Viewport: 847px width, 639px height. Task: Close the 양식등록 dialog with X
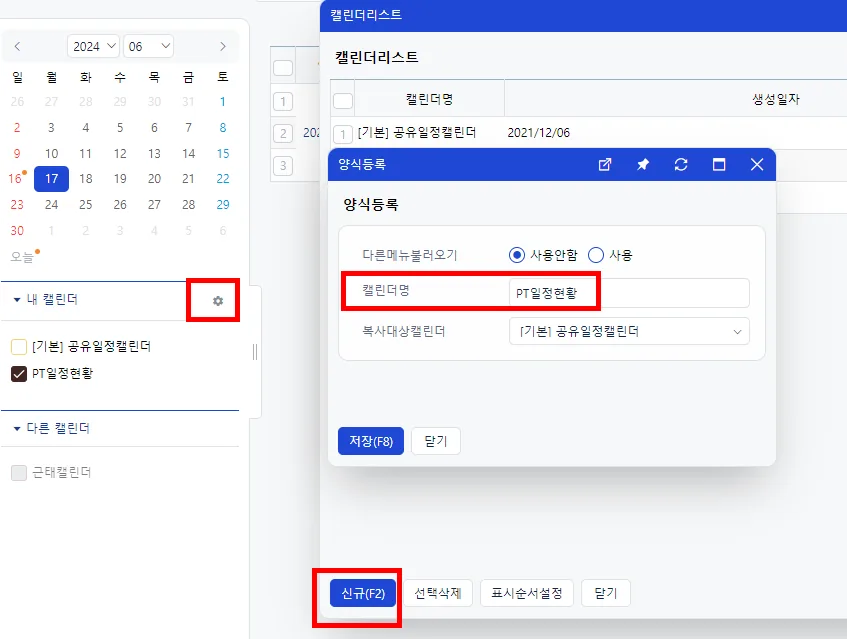757,164
